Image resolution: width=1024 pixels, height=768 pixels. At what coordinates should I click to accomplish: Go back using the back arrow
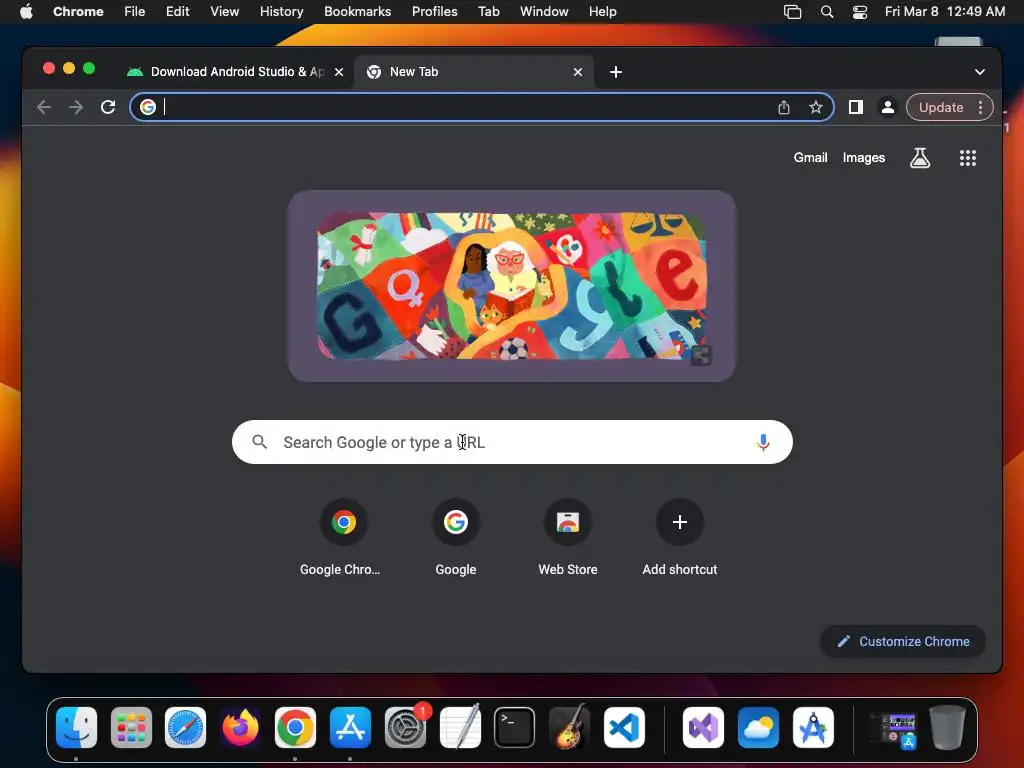[x=44, y=107]
